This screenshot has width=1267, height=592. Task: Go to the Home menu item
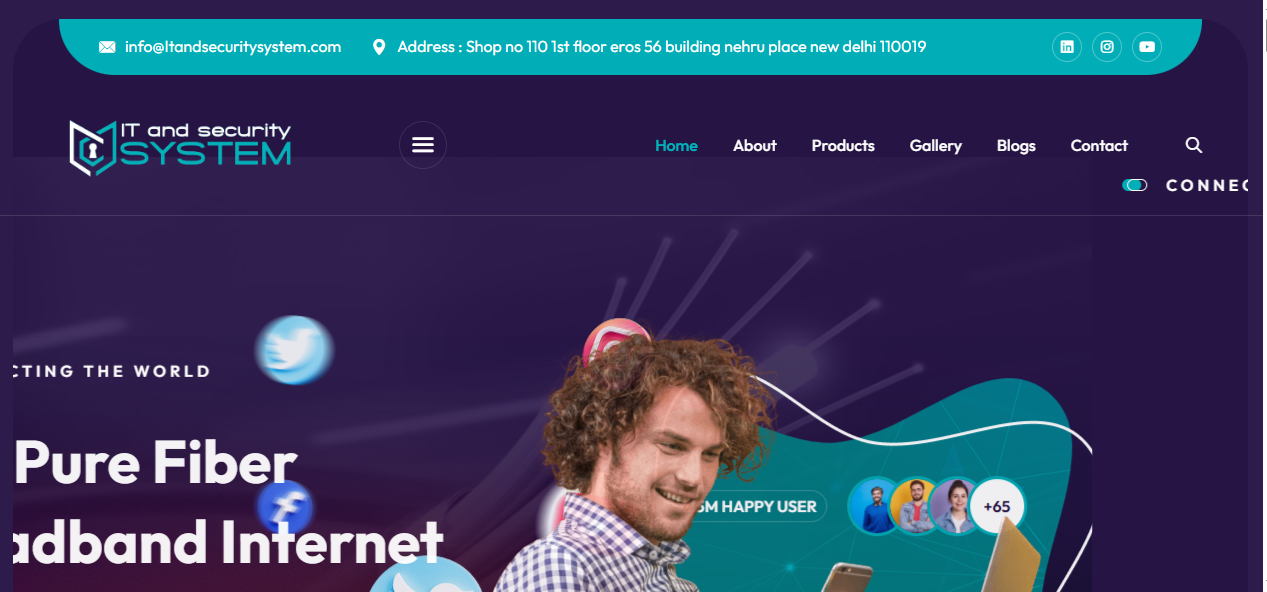pyautogui.click(x=676, y=146)
